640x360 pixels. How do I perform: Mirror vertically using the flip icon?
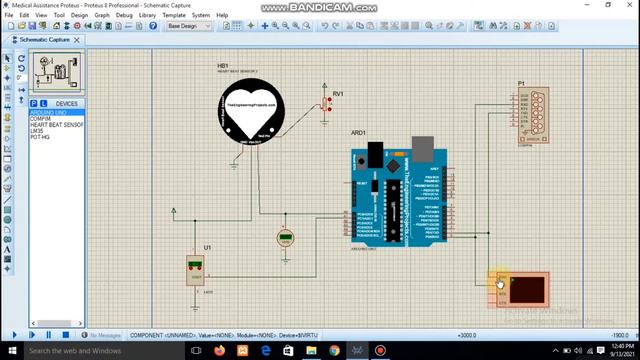22,100
